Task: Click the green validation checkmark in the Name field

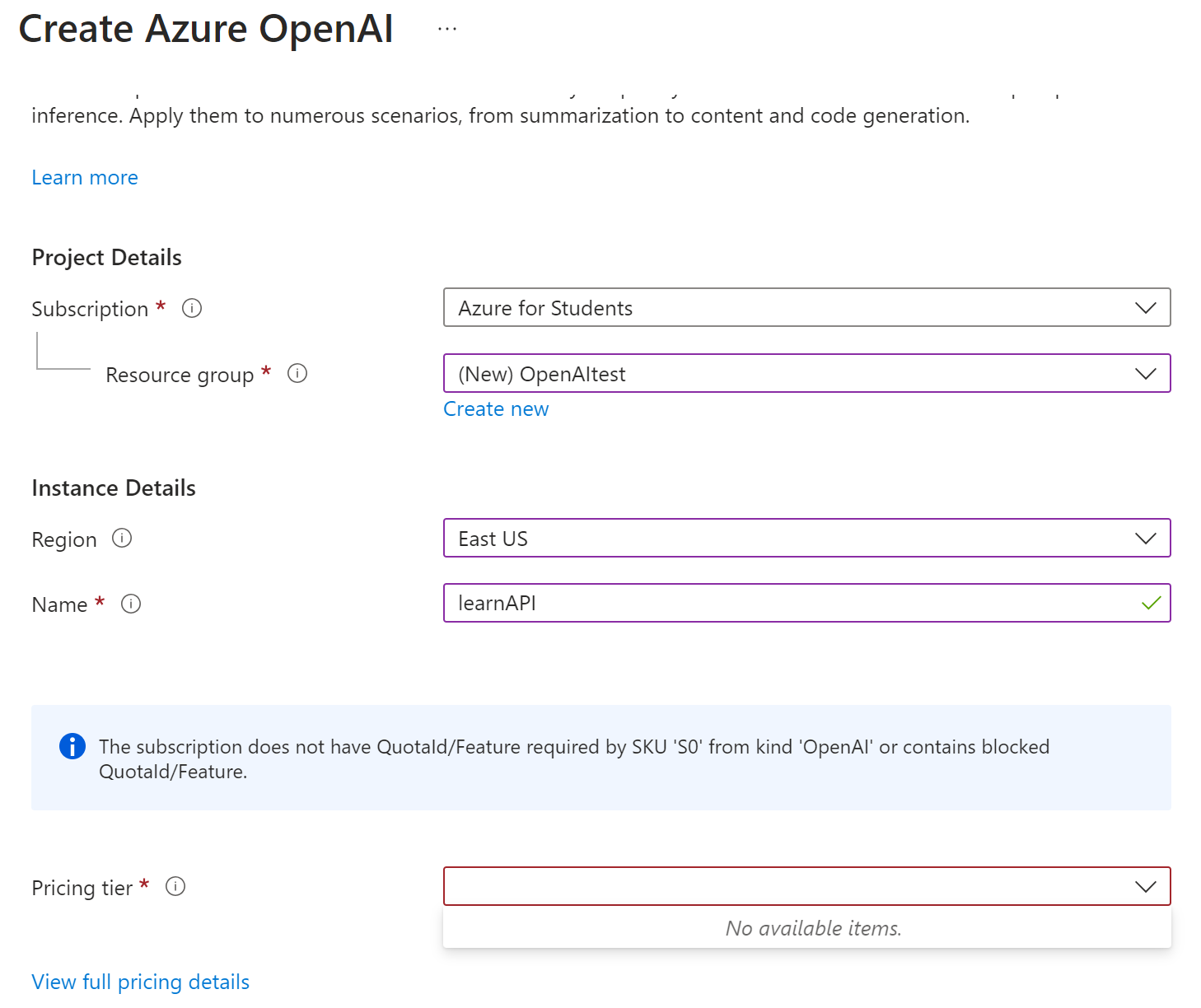Action: point(1151,604)
